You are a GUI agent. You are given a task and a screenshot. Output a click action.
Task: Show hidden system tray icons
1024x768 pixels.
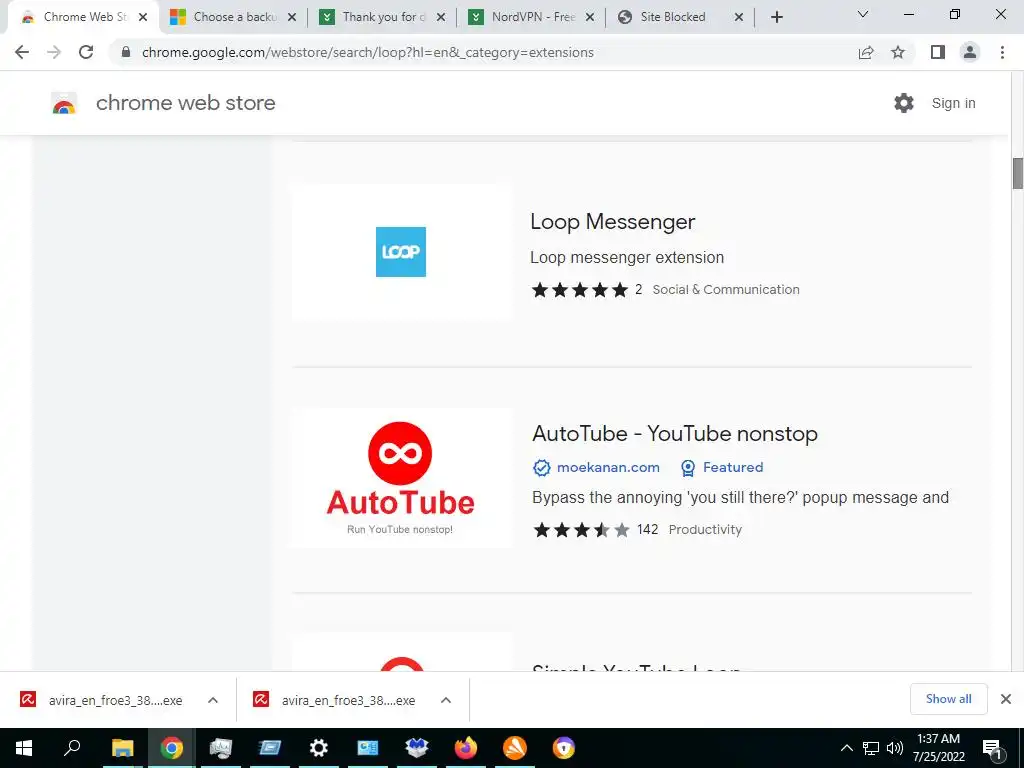(846, 748)
